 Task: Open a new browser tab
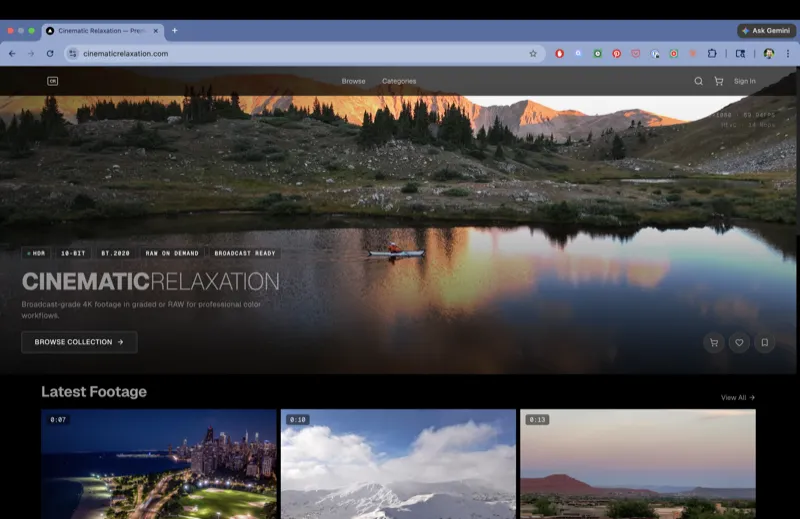pos(174,31)
